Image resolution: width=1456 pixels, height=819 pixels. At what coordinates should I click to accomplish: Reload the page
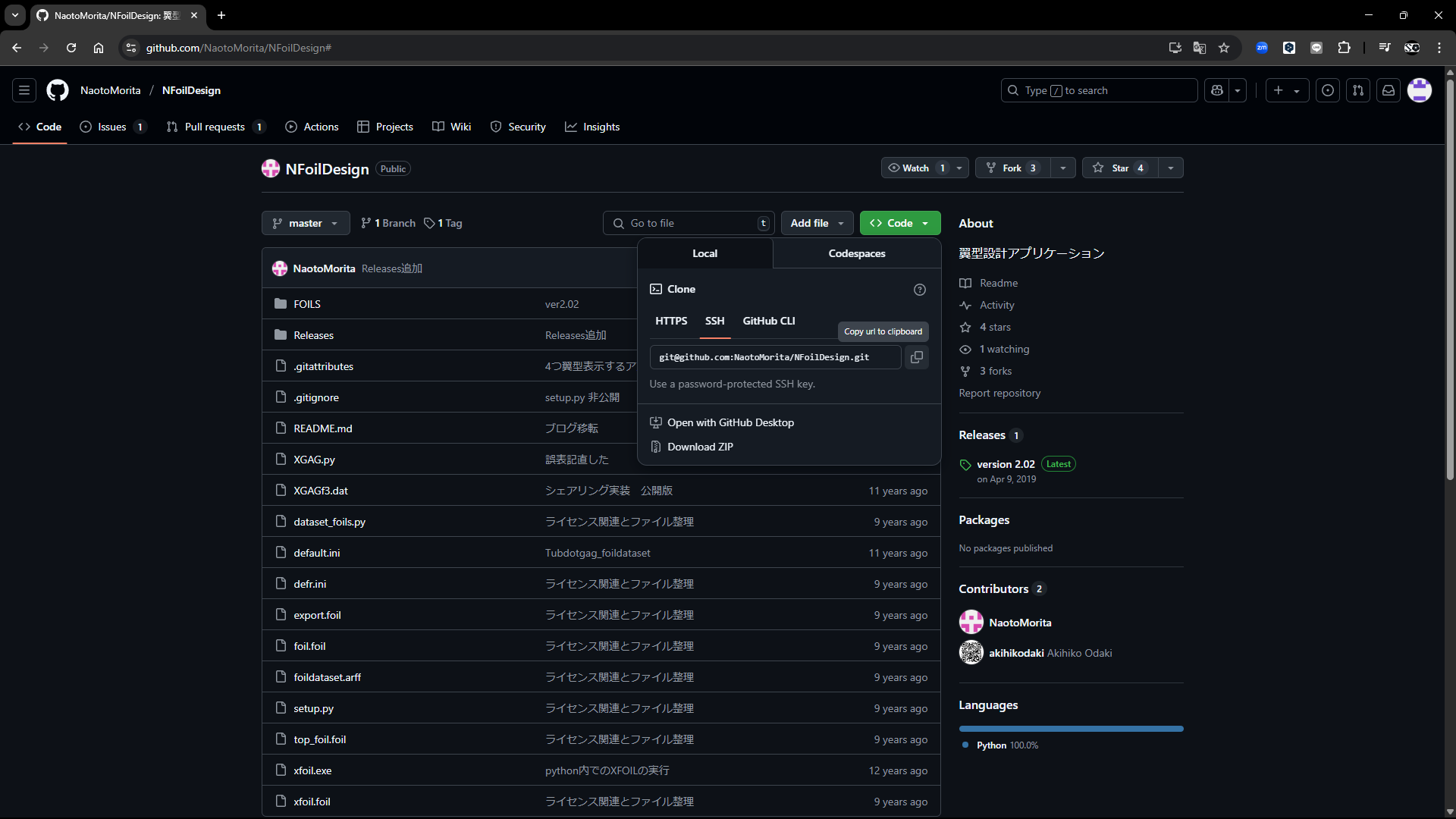[71, 48]
